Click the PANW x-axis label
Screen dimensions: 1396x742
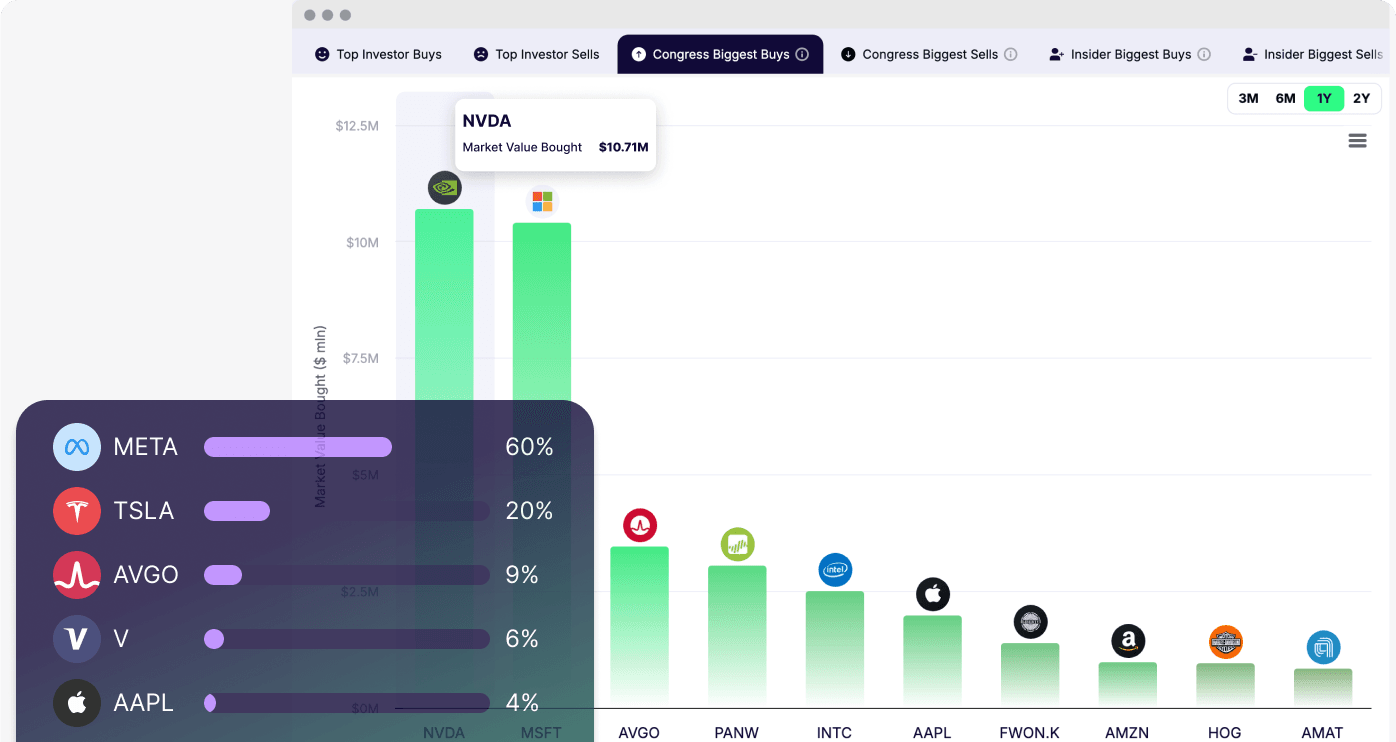tap(737, 733)
